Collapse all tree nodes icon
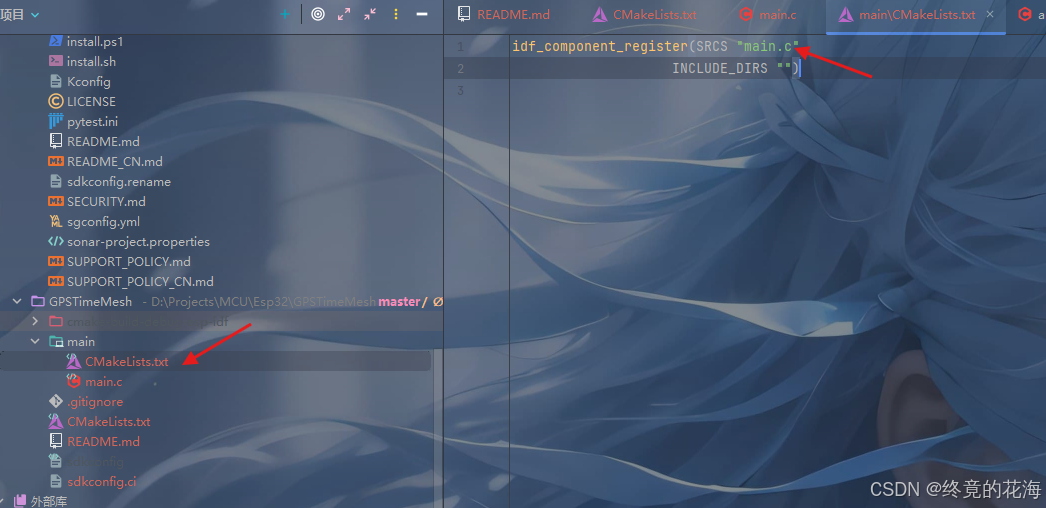 [x=370, y=14]
